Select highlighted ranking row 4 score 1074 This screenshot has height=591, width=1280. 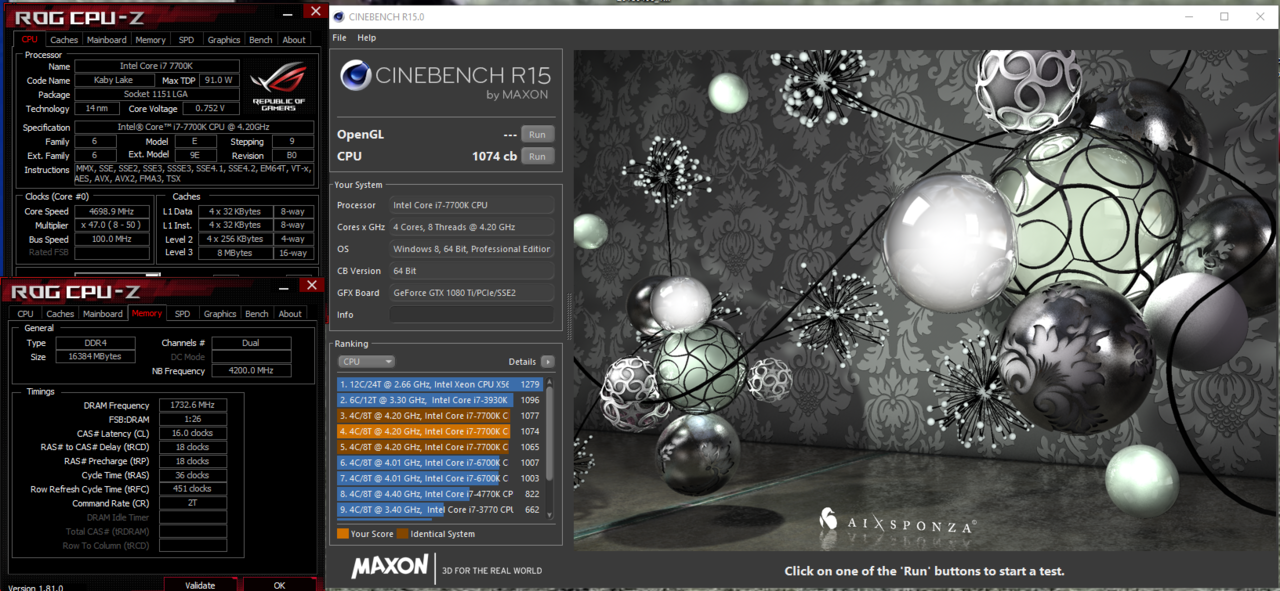440,431
